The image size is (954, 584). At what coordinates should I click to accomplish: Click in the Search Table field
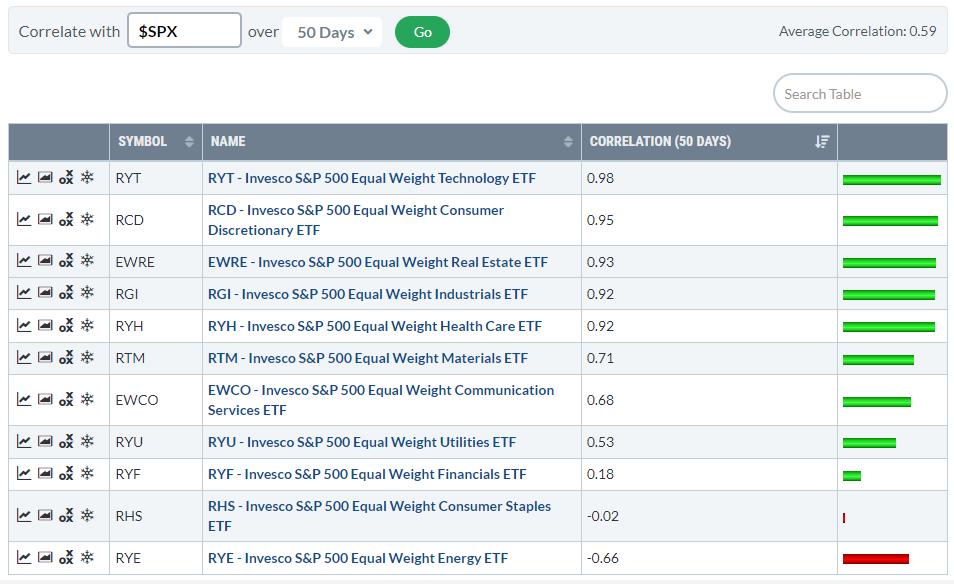coord(859,94)
